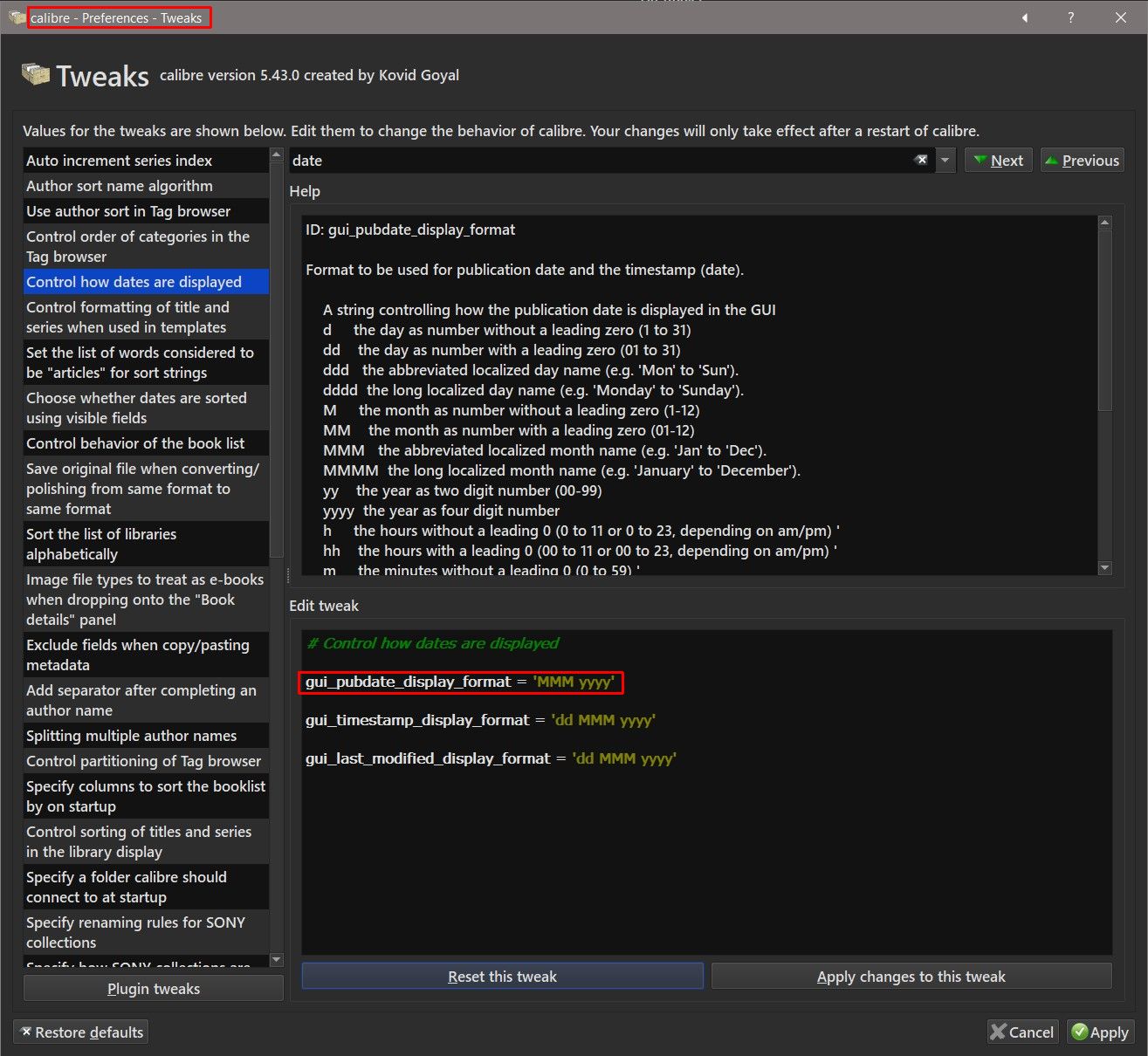
Task: Reset this tweak to default
Action: click(x=503, y=977)
